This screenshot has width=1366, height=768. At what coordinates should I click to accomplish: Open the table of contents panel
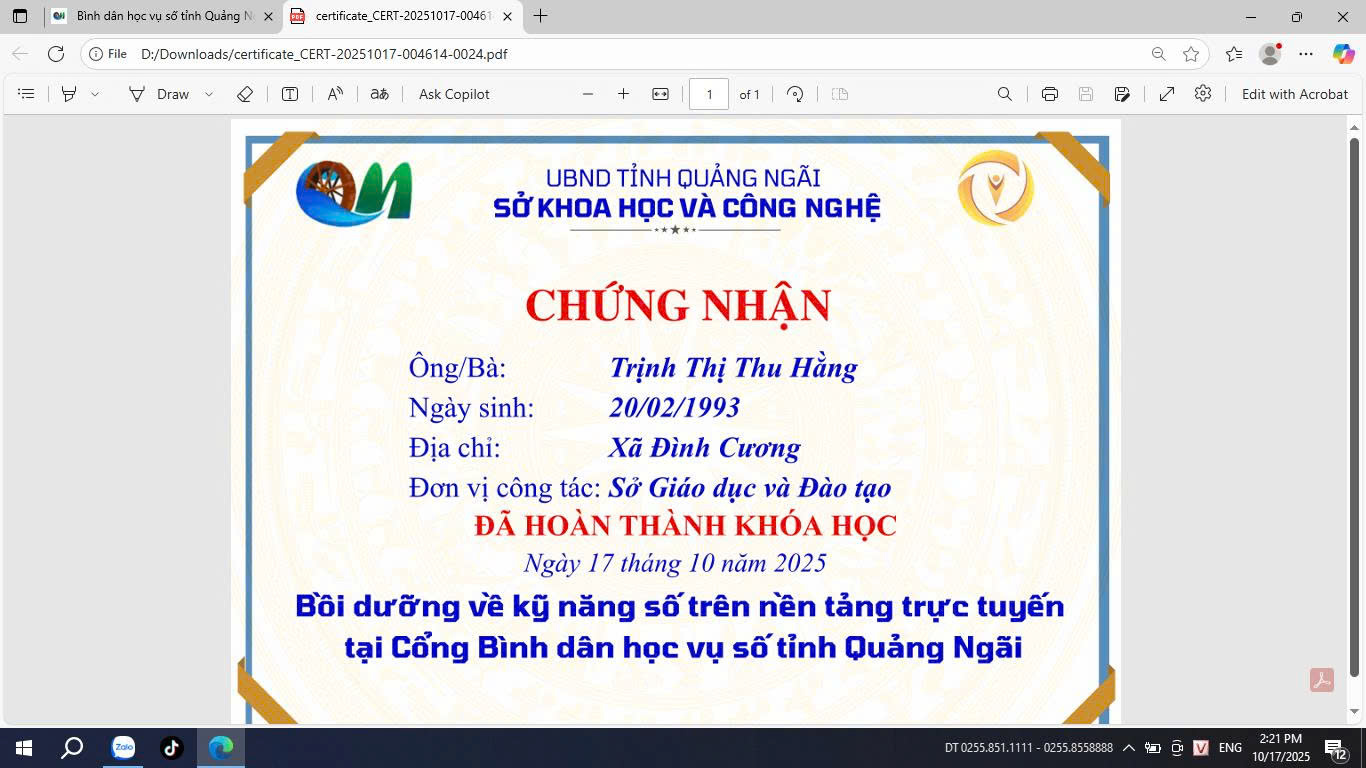27,94
